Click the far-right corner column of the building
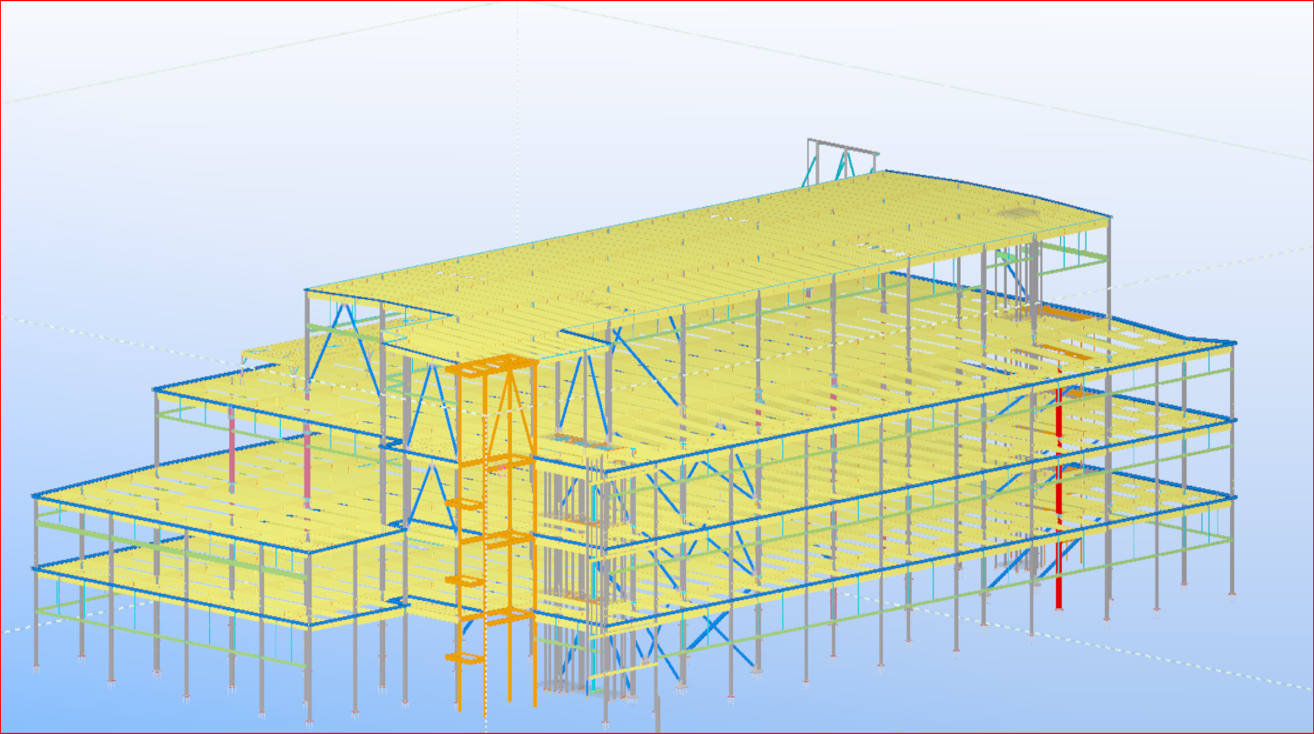 (1232, 470)
